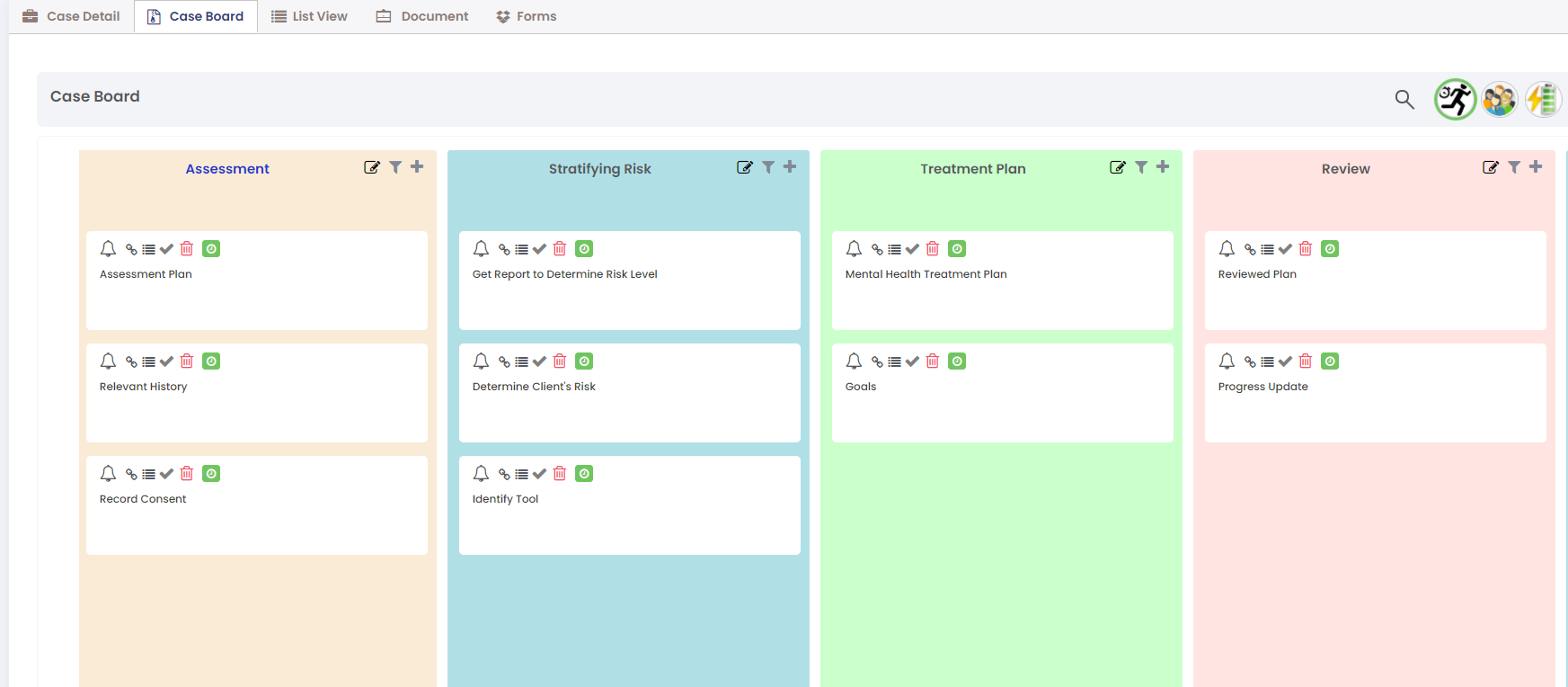This screenshot has width=1568, height=687.
Task: Add a card to Assessment column
Action: point(417,166)
